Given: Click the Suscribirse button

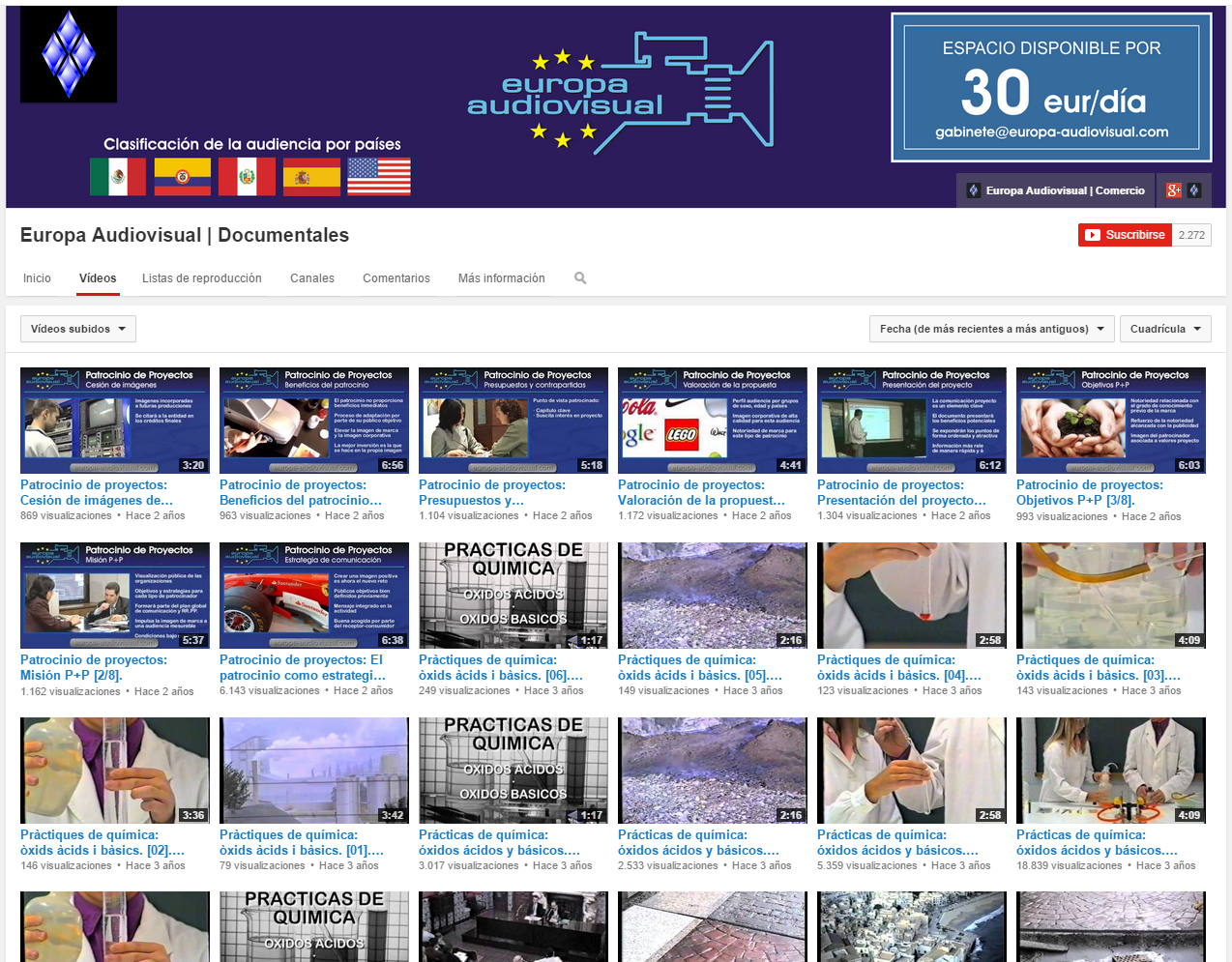Looking at the screenshot, I should pyautogui.click(x=1124, y=235).
